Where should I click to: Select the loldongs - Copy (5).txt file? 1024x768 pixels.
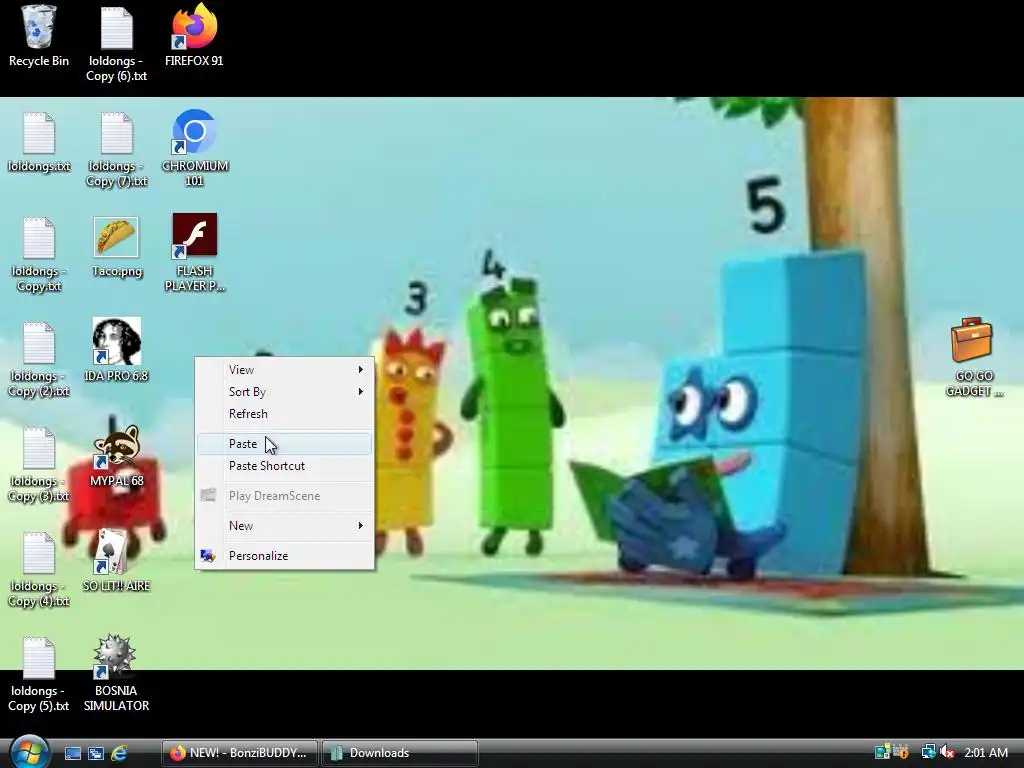[x=39, y=675]
